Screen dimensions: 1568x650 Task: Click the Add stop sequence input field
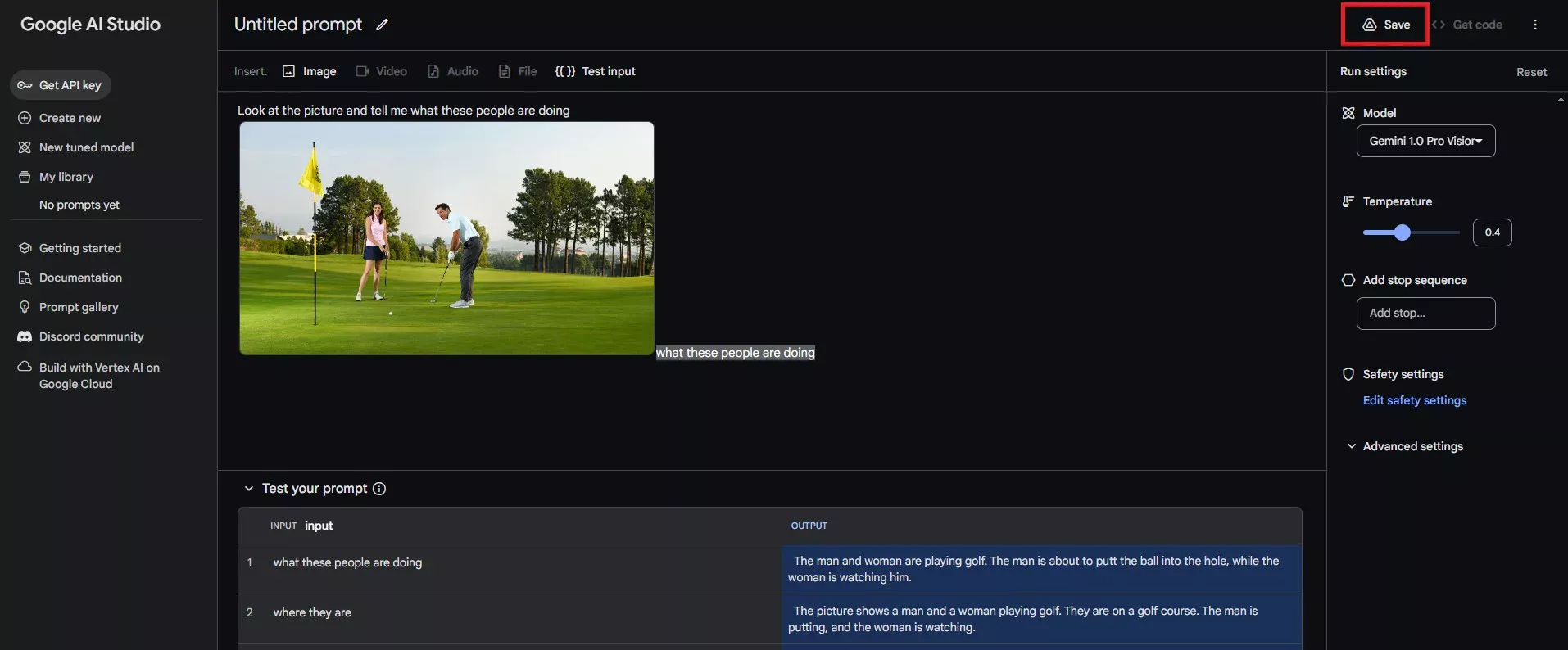(1425, 314)
